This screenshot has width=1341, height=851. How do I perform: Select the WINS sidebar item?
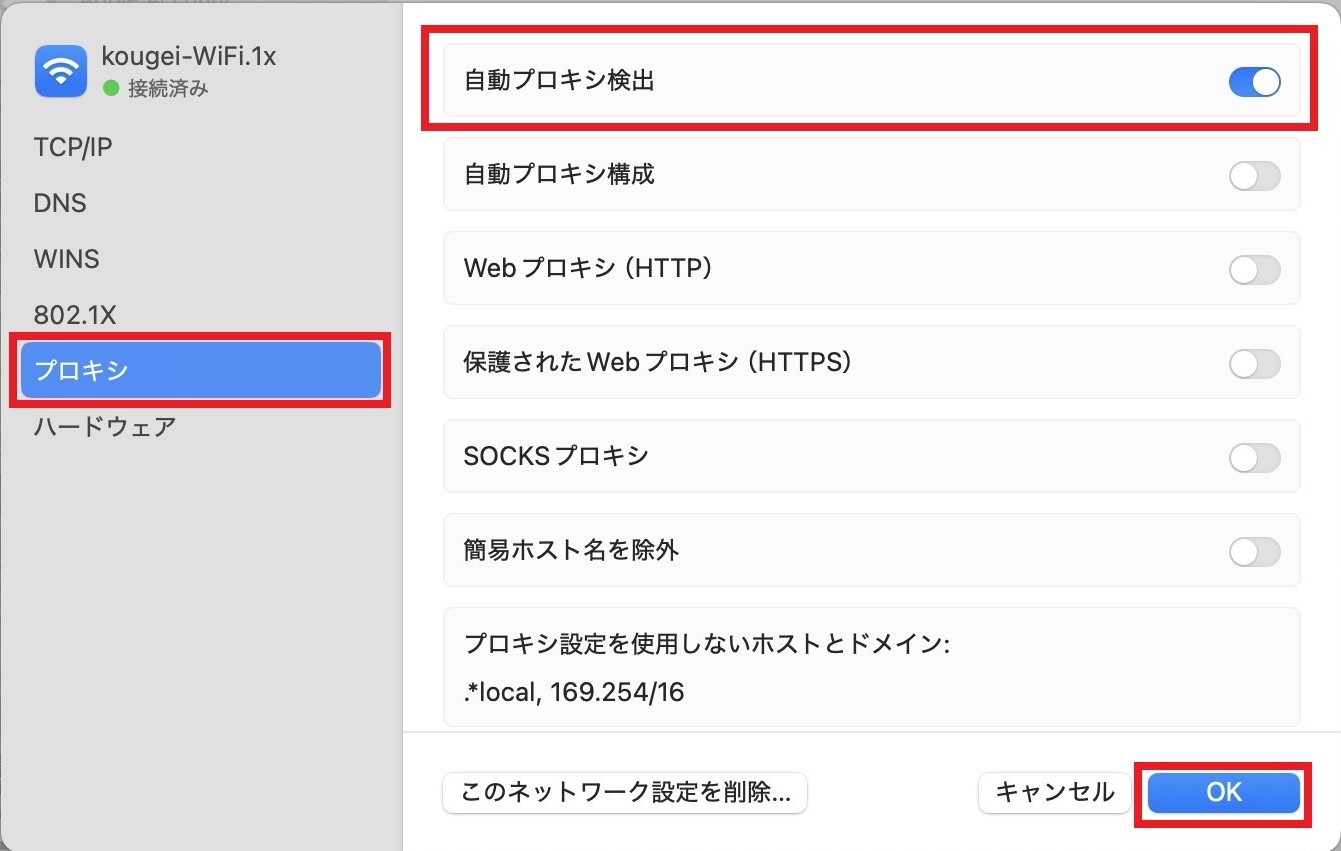click(x=67, y=259)
